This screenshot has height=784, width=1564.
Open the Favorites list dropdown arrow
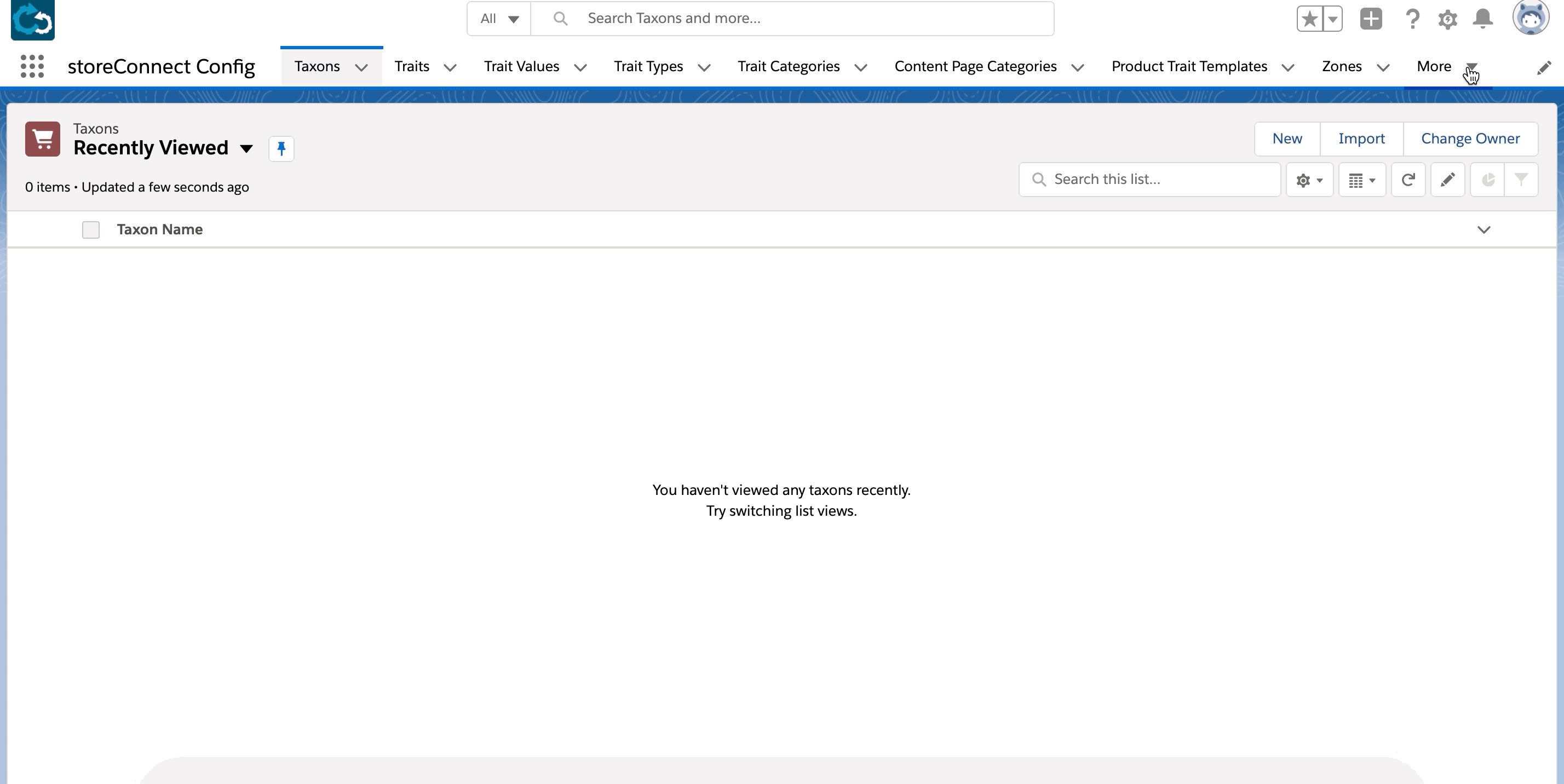click(x=1333, y=19)
